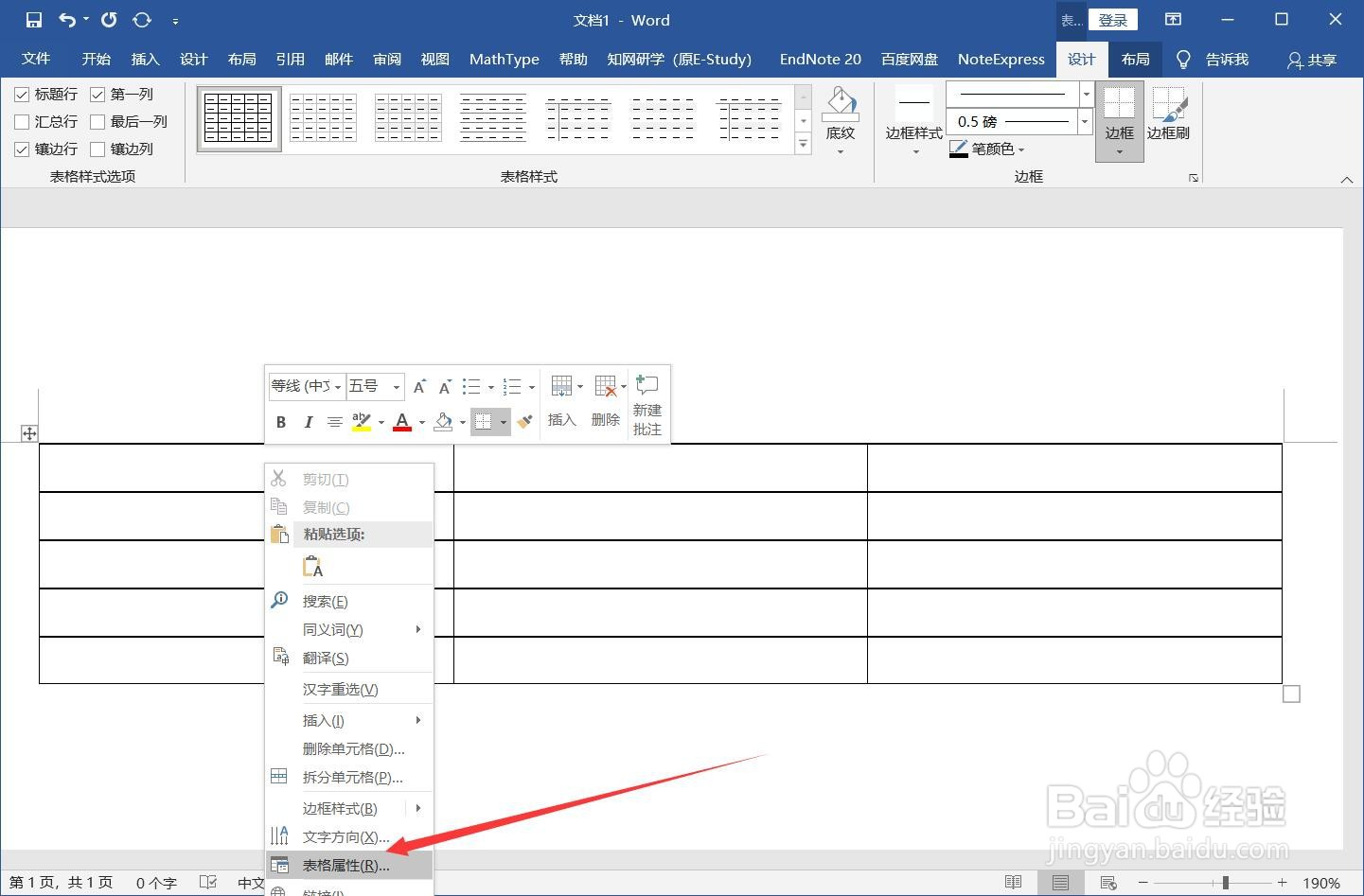Viewport: 1364px width, 896px height.
Task: Click the Italic I icon in mini toolbar
Action: [308, 422]
